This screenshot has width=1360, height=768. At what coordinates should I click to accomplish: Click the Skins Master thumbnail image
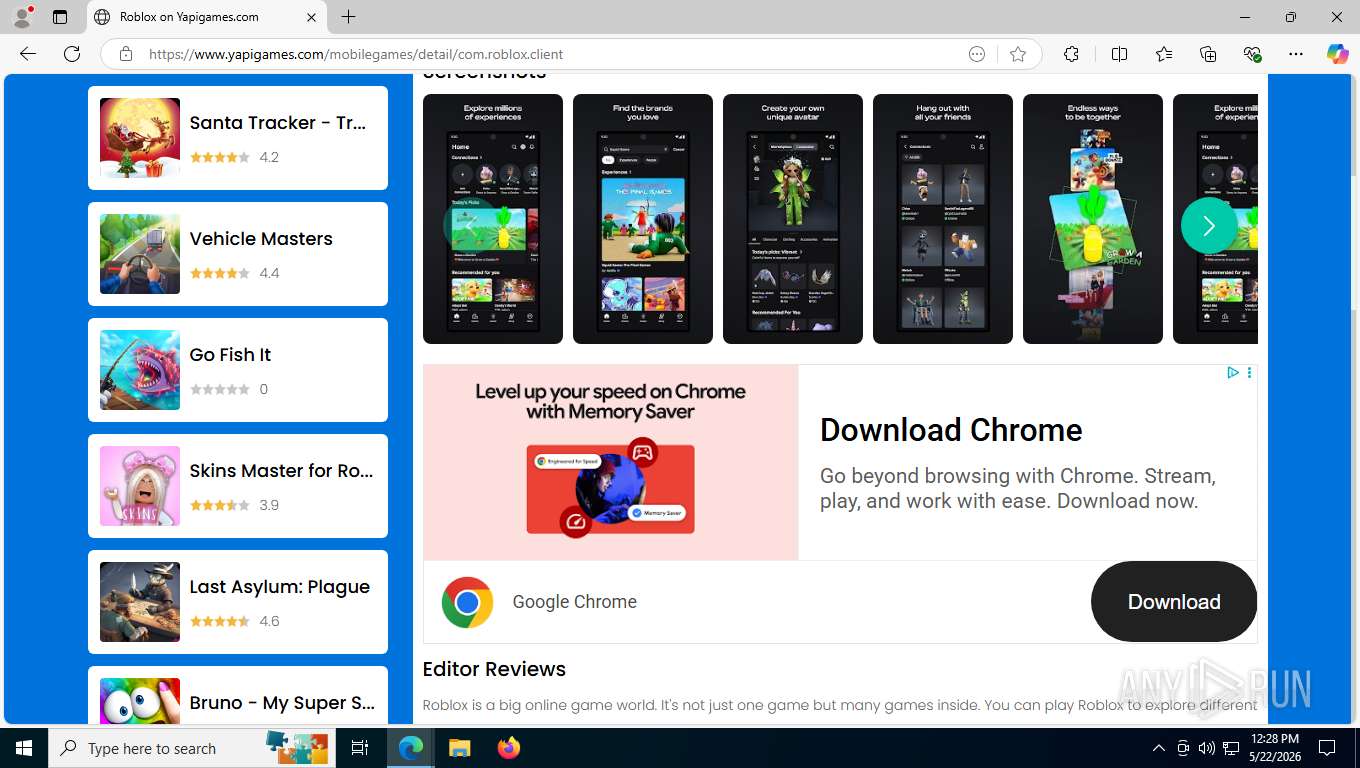pyautogui.click(x=140, y=486)
